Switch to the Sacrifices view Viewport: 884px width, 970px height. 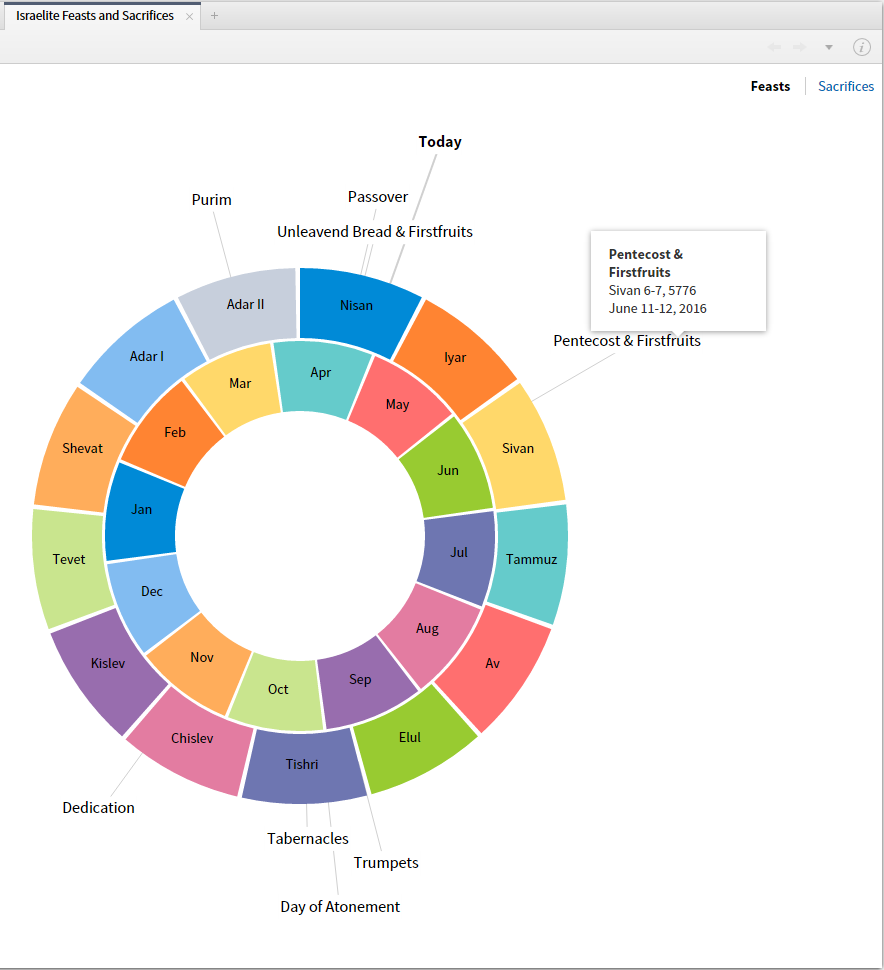pos(846,86)
